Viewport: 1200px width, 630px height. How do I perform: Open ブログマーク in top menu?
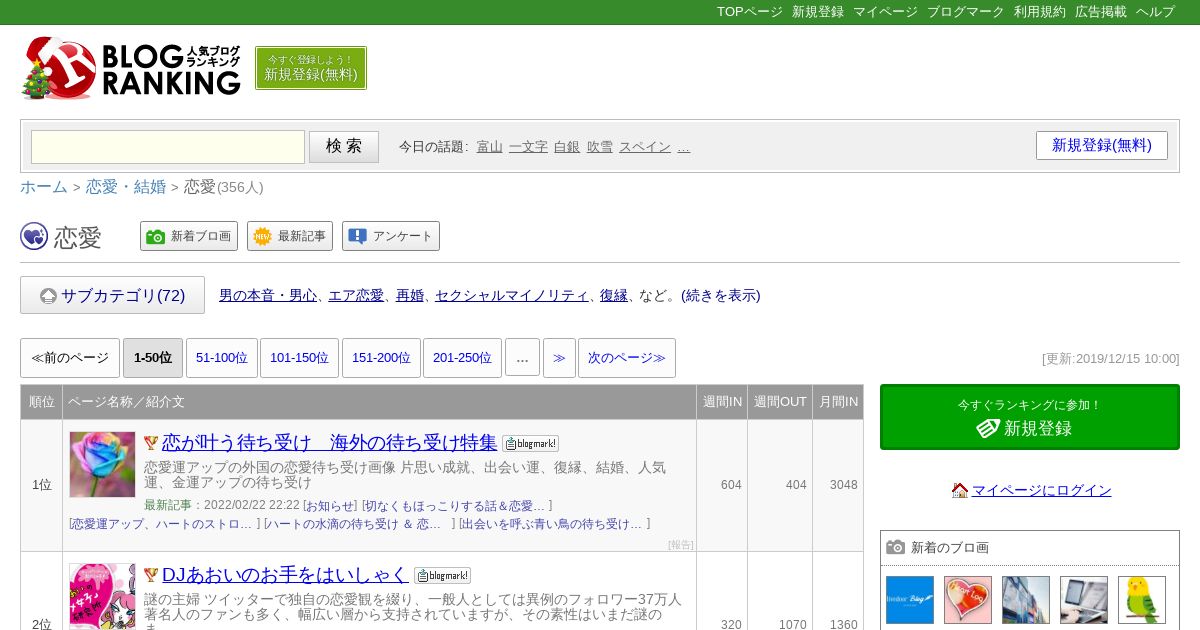pyautogui.click(x=966, y=12)
